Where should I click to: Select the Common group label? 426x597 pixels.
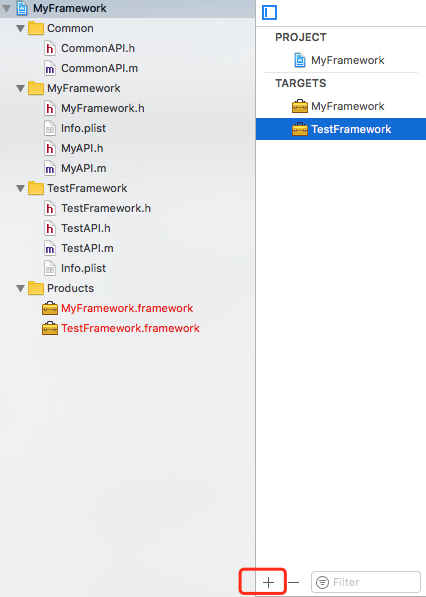(x=70, y=29)
